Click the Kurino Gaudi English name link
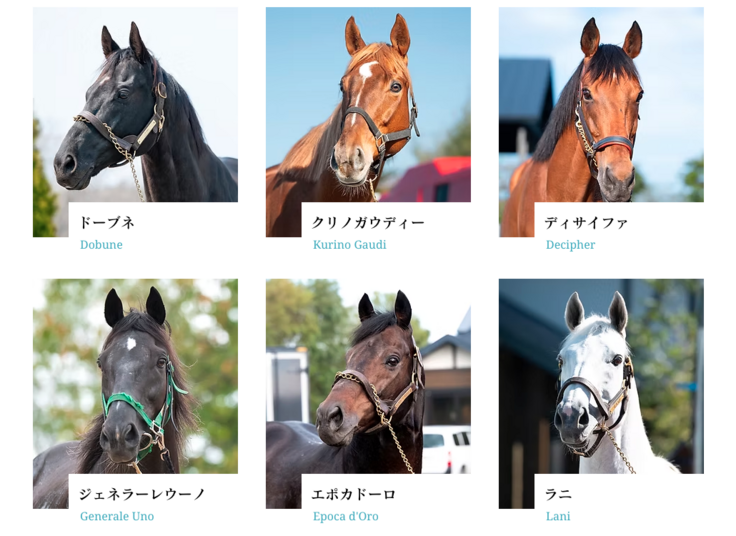Viewport: 736px width, 536px height. (350, 245)
